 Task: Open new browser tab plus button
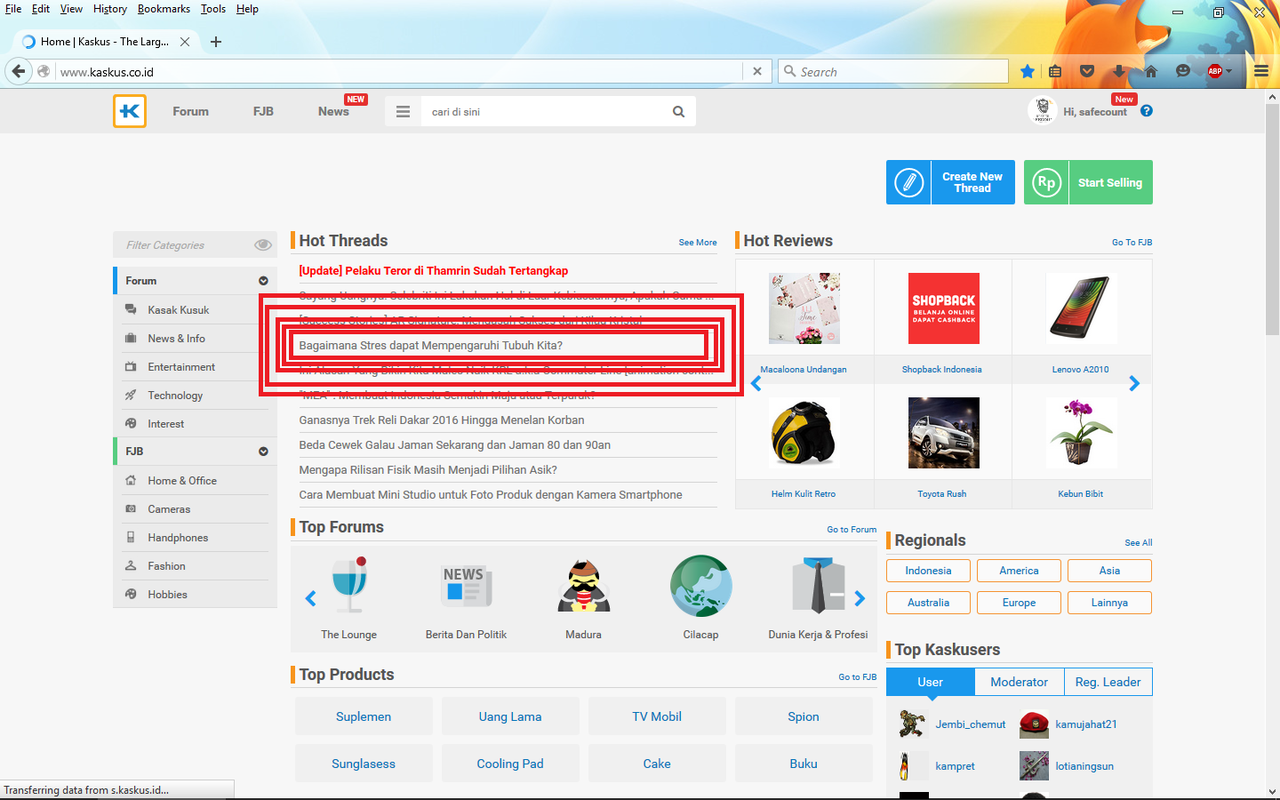click(216, 42)
